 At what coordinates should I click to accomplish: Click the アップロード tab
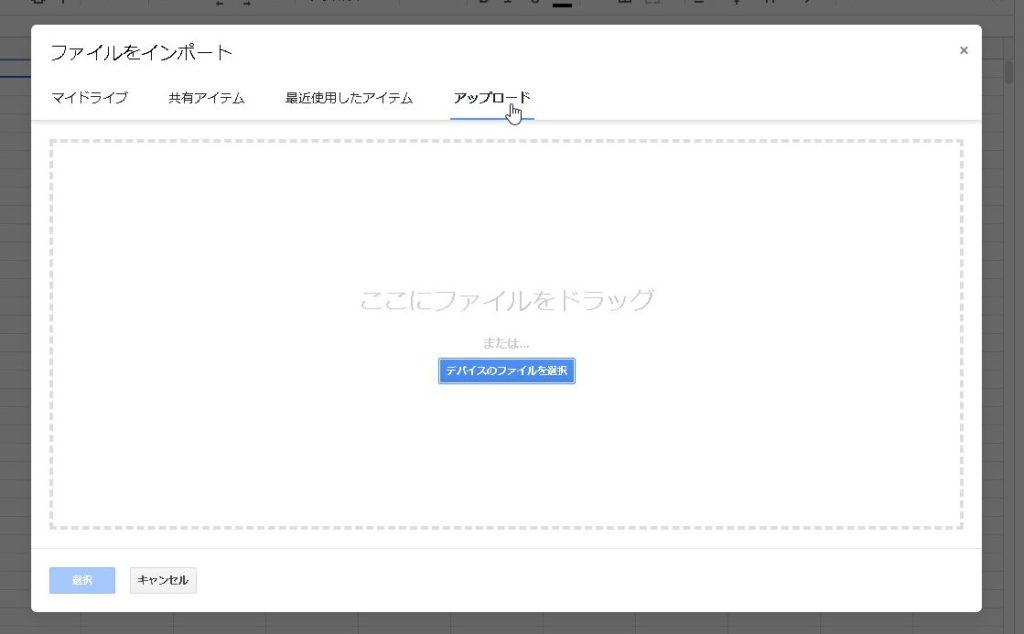pyautogui.click(x=491, y=98)
